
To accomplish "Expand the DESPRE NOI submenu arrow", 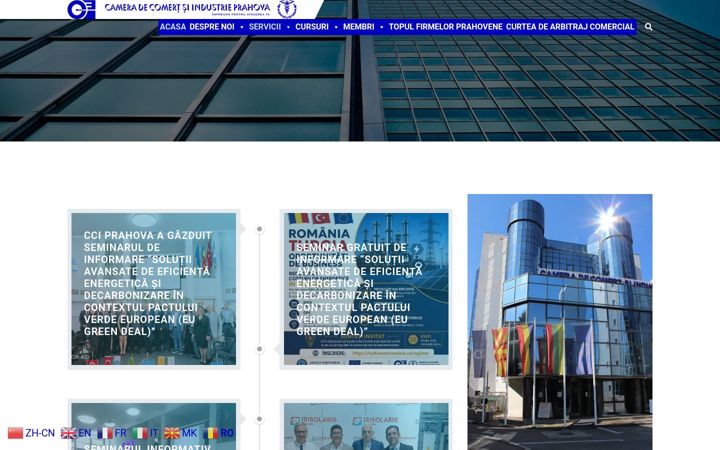I will click(x=242, y=27).
